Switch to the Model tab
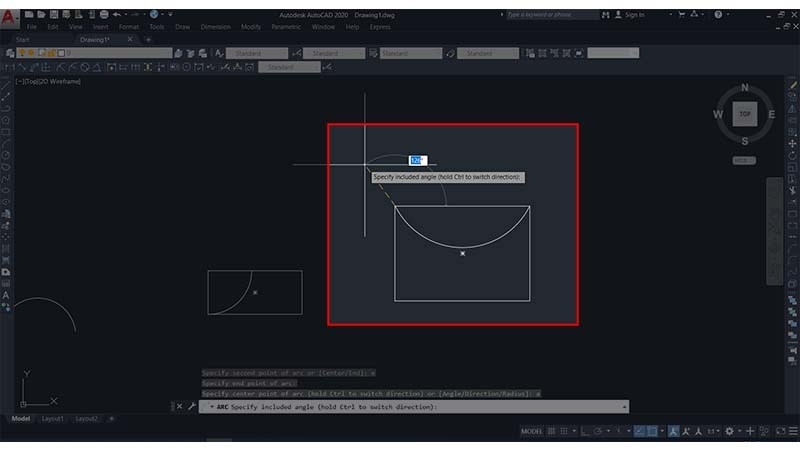Image resolution: width=800 pixels, height=450 pixels. point(21,419)
